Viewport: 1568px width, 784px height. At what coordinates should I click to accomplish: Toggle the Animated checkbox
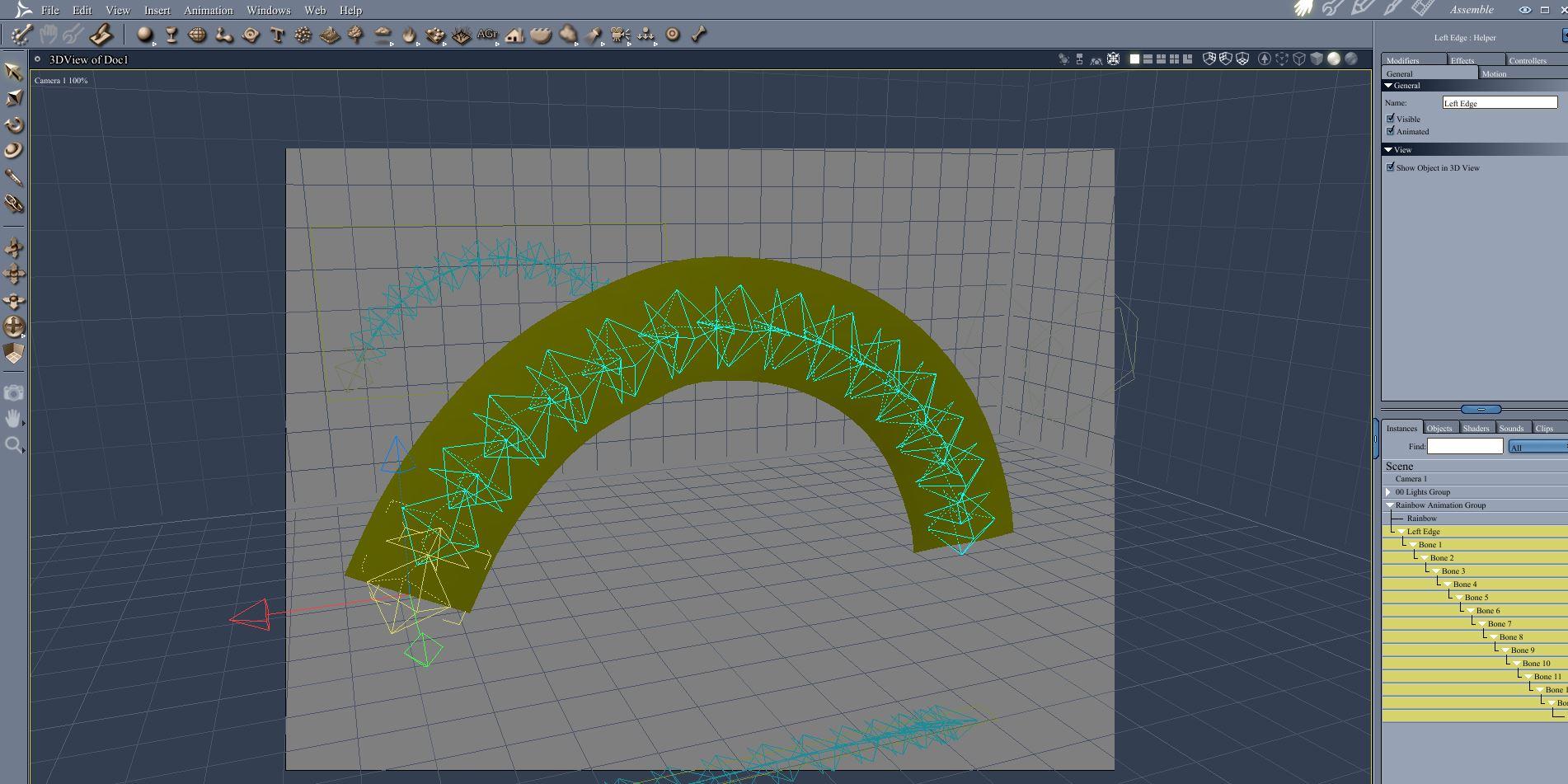[1391, 131]
